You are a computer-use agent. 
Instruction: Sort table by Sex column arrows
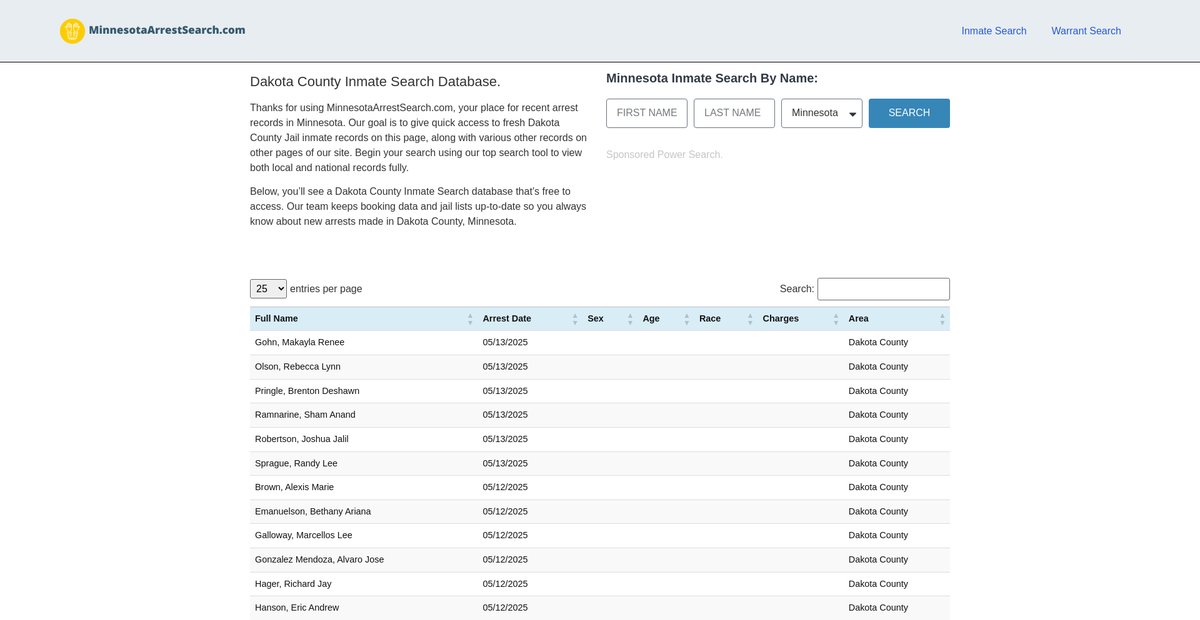[x=630, y=319]
